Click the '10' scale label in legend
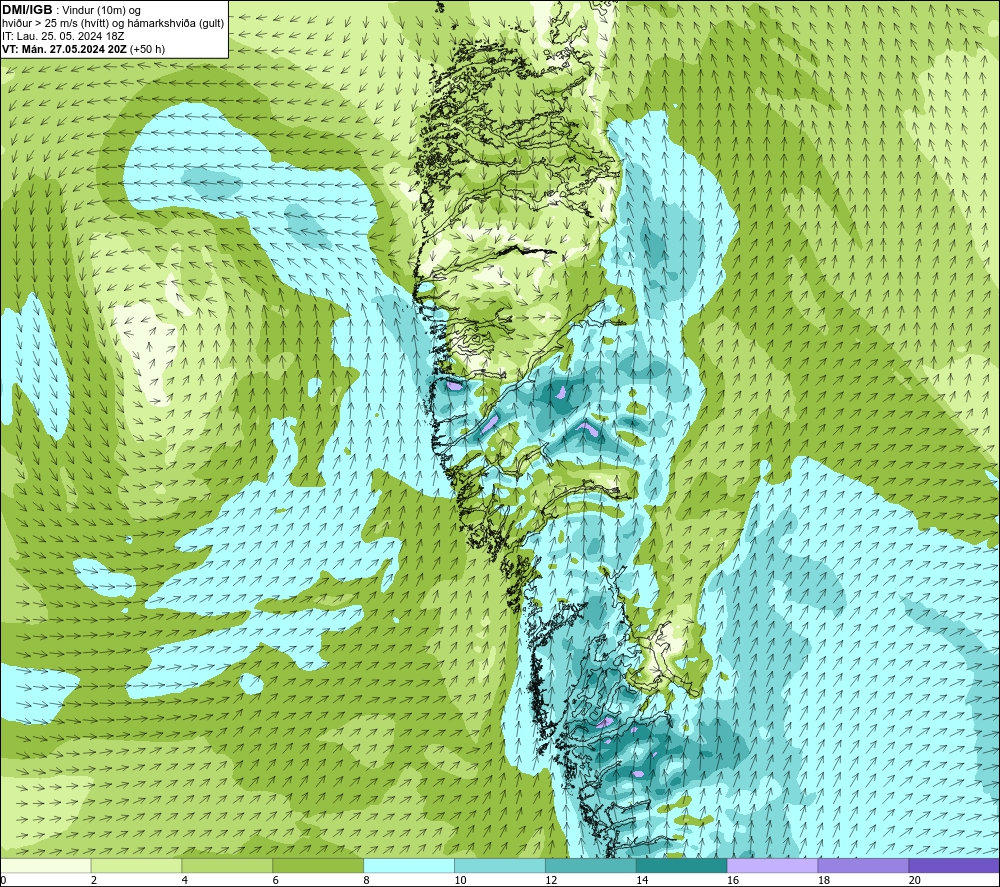 [x=460, y=880]
